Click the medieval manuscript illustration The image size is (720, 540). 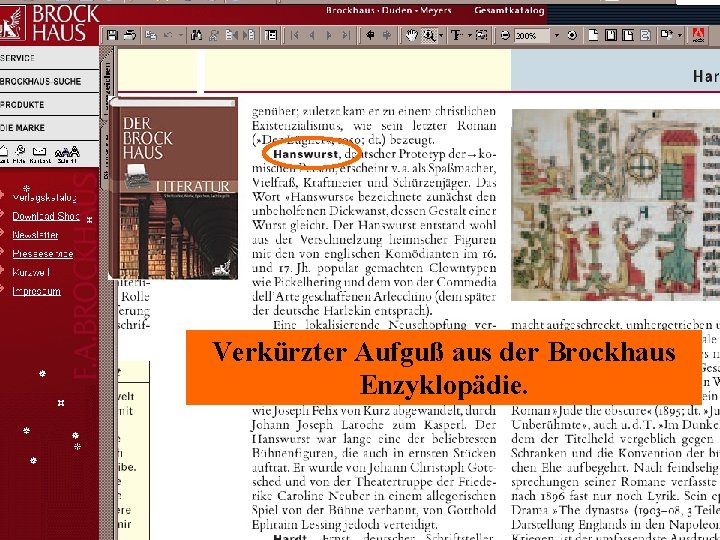pyautogui.click(x=615, y=205)
